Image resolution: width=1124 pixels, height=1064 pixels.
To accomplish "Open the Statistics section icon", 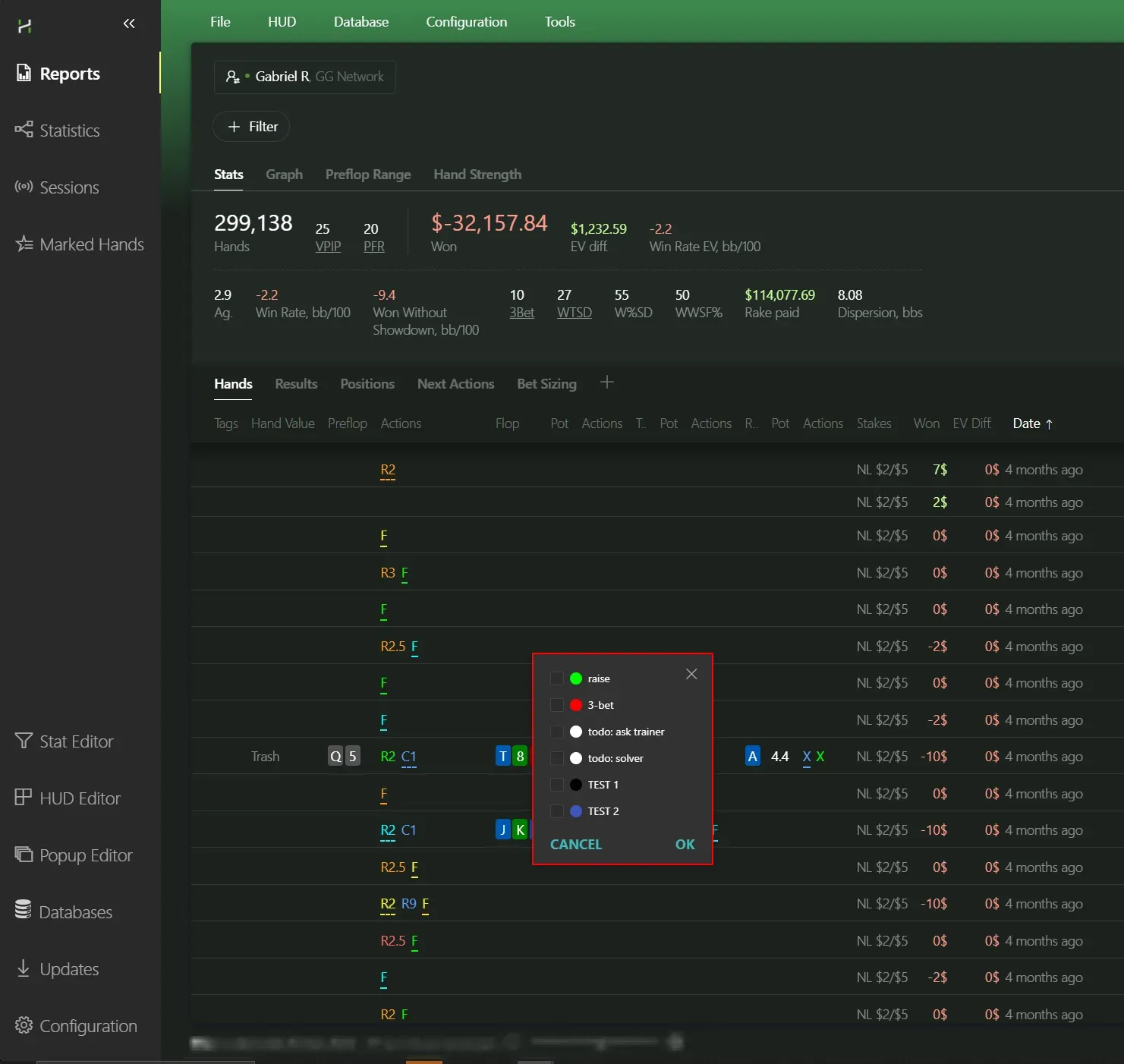I will click(24, 130).
